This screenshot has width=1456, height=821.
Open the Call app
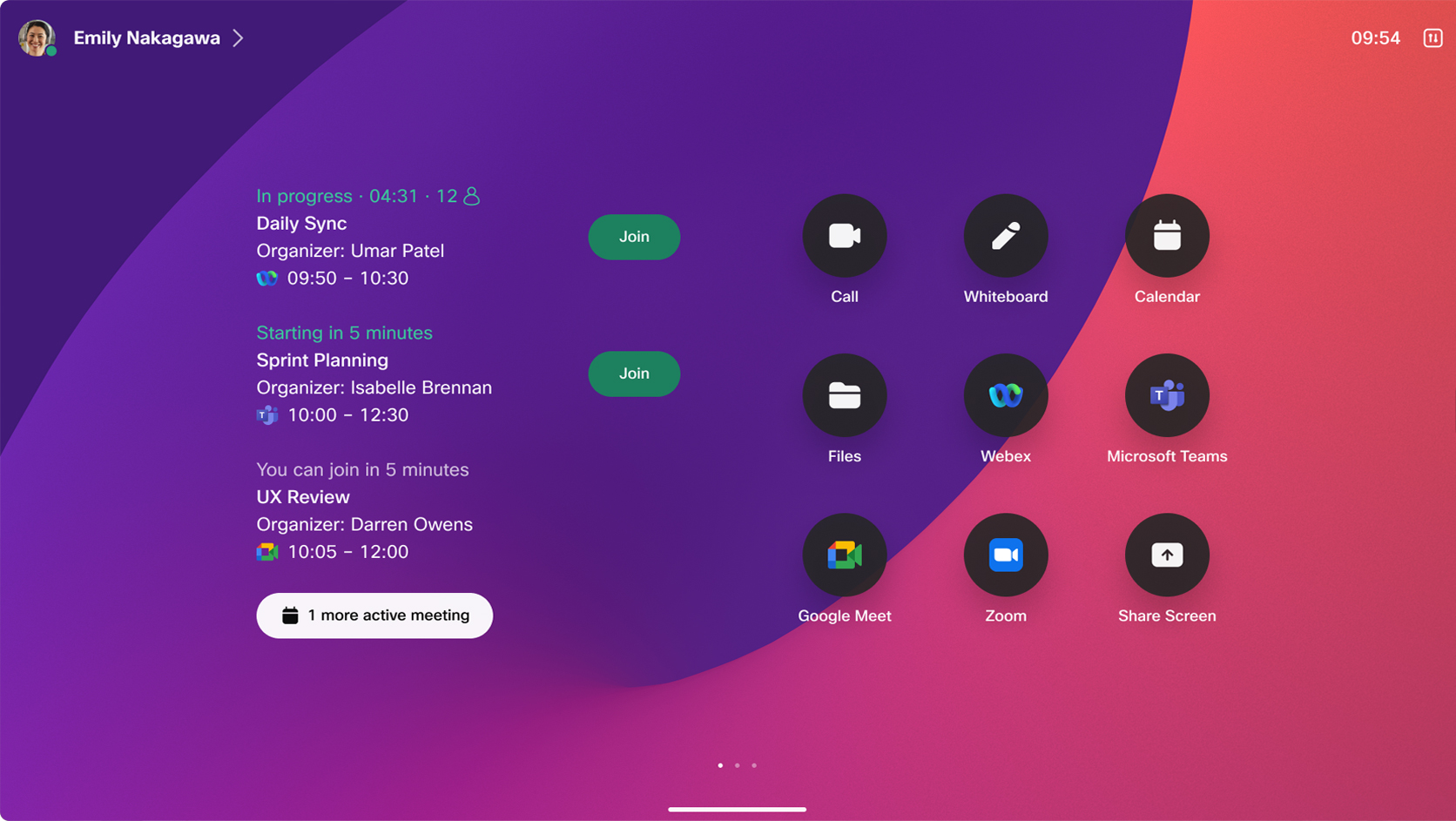coord(844,236)
